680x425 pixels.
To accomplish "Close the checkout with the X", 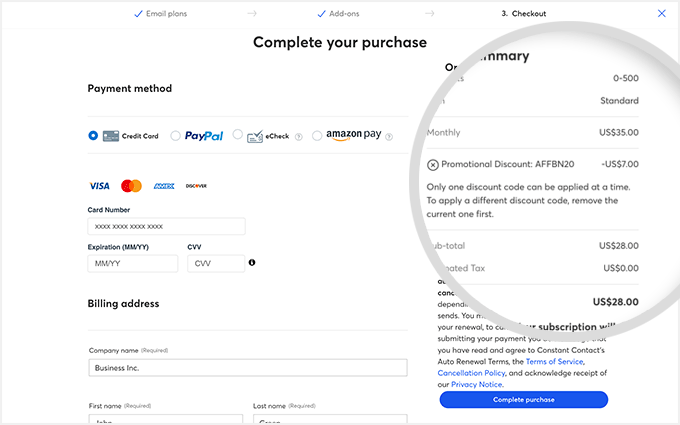I will (661, 14).
